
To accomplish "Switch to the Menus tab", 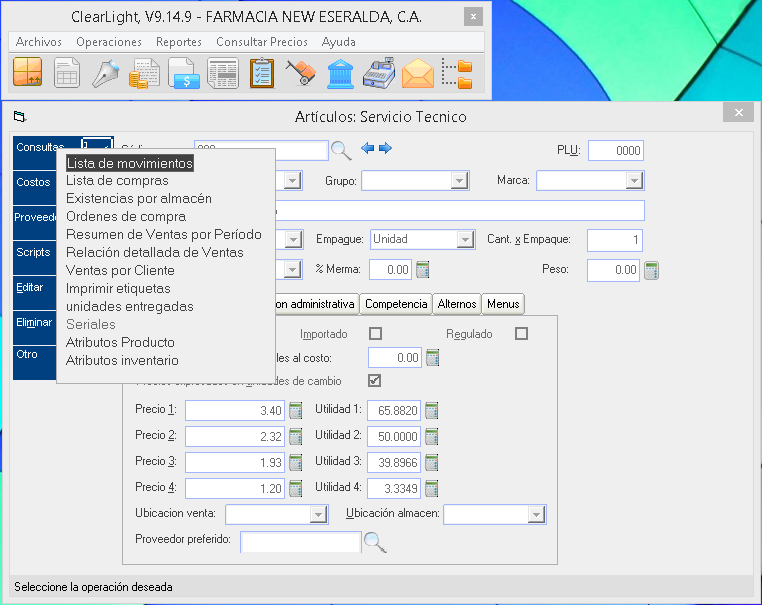I will pos(503,304).
